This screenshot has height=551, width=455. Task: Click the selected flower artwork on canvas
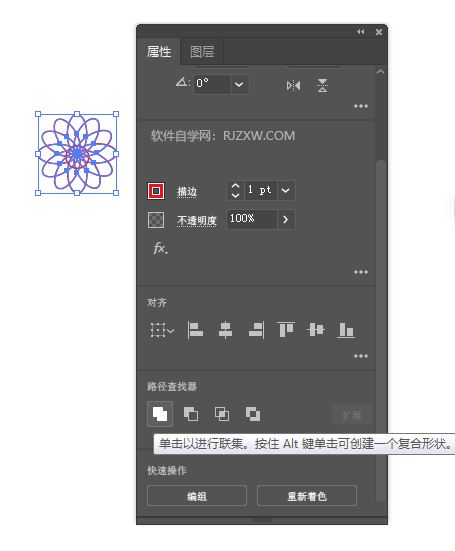tap(77, 154)
